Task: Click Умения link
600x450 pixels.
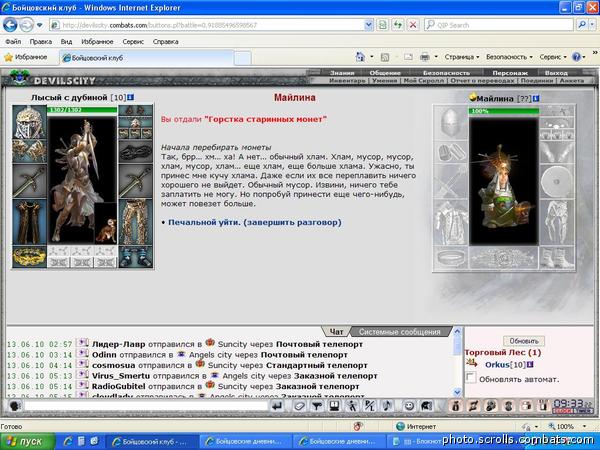Action: (384, 81)
